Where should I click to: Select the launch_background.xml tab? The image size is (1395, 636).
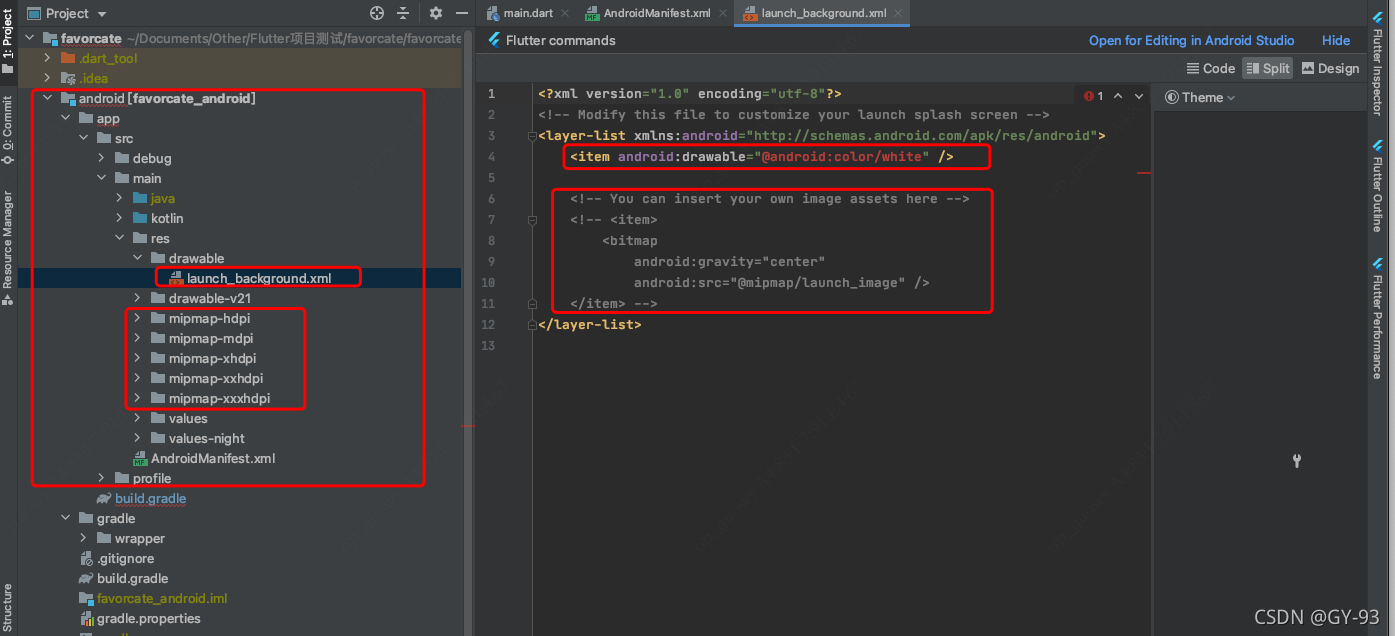[823, 13]
